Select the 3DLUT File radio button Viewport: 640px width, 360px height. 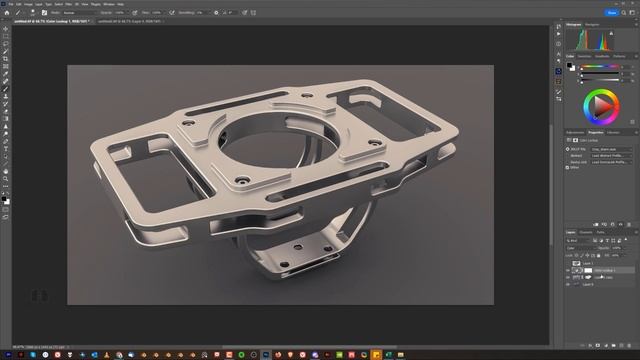click(x=568, y=149)
